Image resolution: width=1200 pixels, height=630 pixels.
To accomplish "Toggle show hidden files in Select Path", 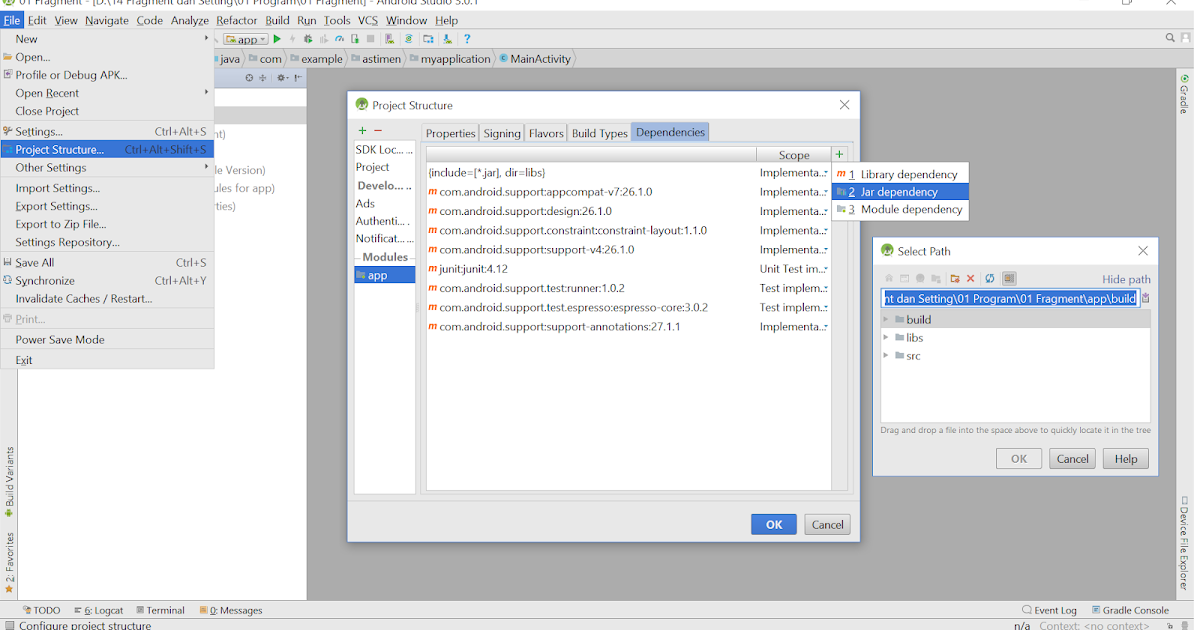I will tap(1008, 279).
